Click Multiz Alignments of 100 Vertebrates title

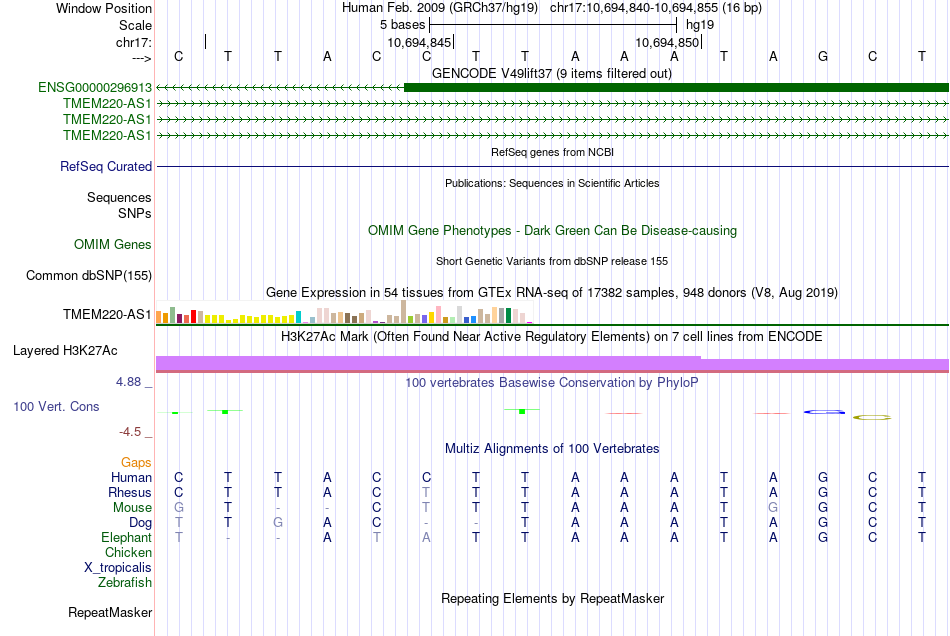click(552, 449)
